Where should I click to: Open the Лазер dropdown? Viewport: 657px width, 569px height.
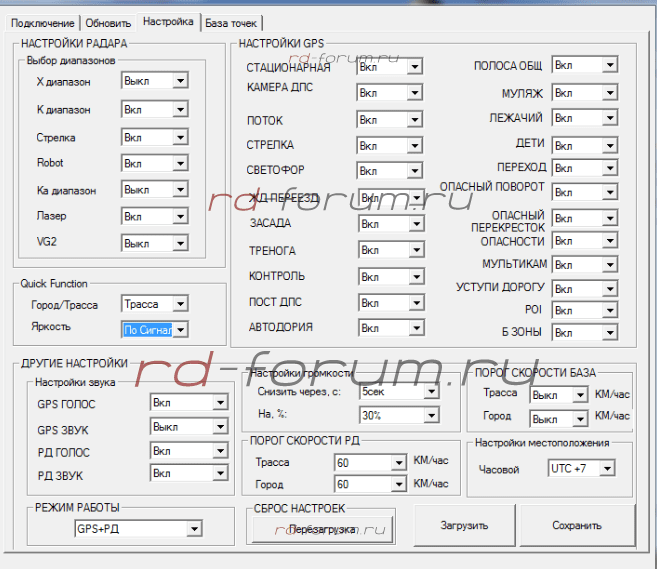click(155, 216)
